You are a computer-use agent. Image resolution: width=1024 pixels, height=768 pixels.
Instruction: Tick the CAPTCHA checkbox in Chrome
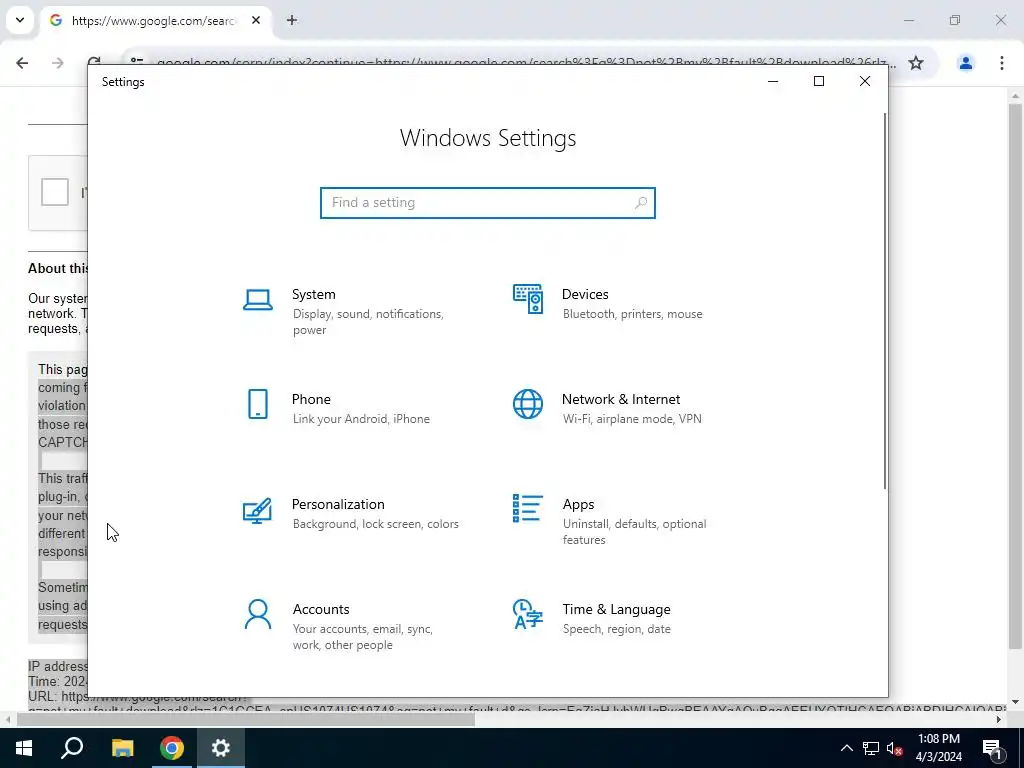(x=55, y=192)
